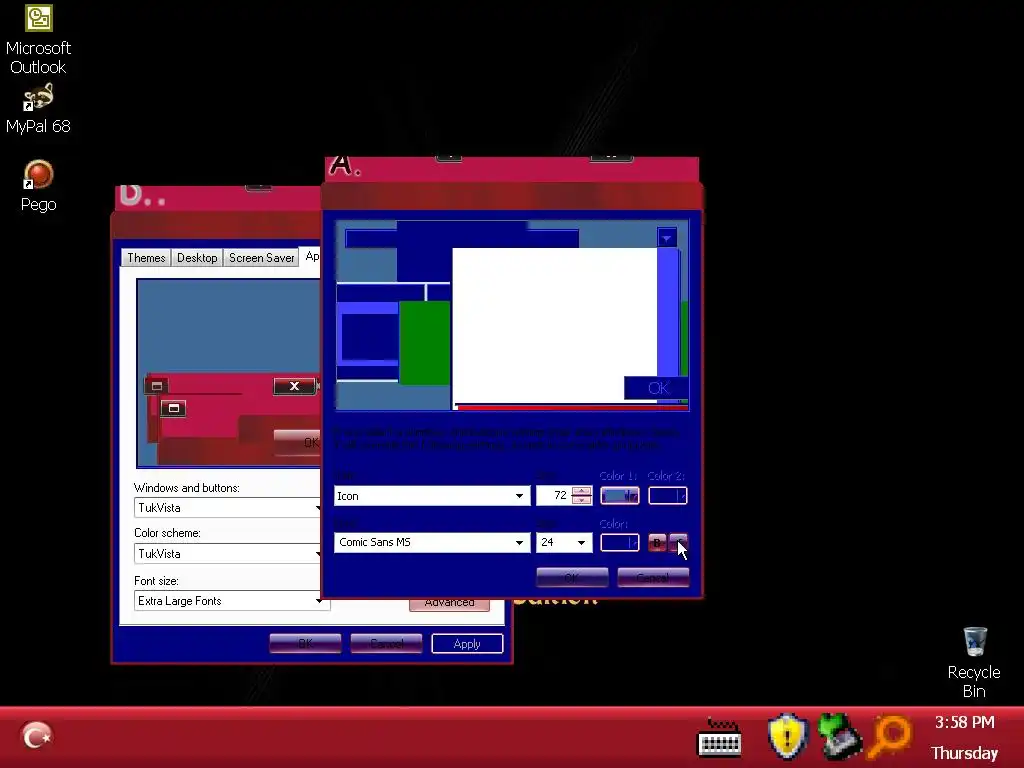Click OK in Display Properties window
This screenshot has height=768, width=1024.
pyautogui.click(x=305, y=643)
